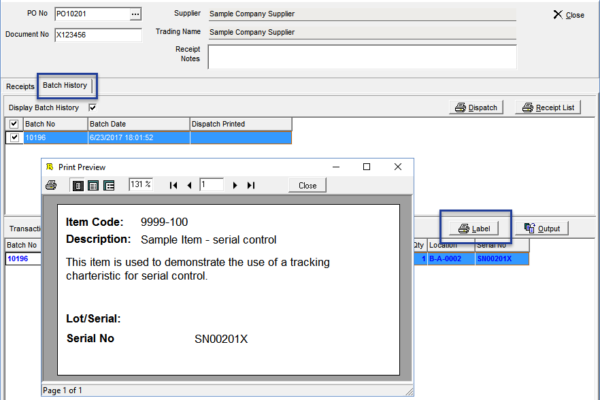Close the Print Preview window with X

[398, 167]
